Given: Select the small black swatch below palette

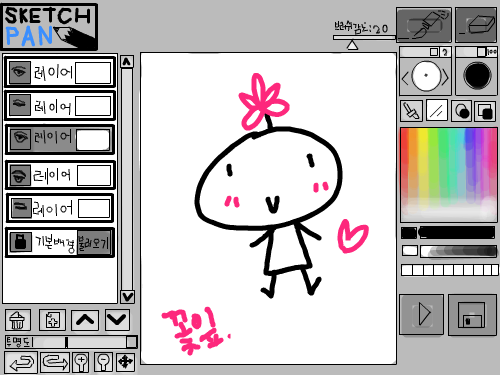Looking at the screenshot, I should (x=409, y=233).
